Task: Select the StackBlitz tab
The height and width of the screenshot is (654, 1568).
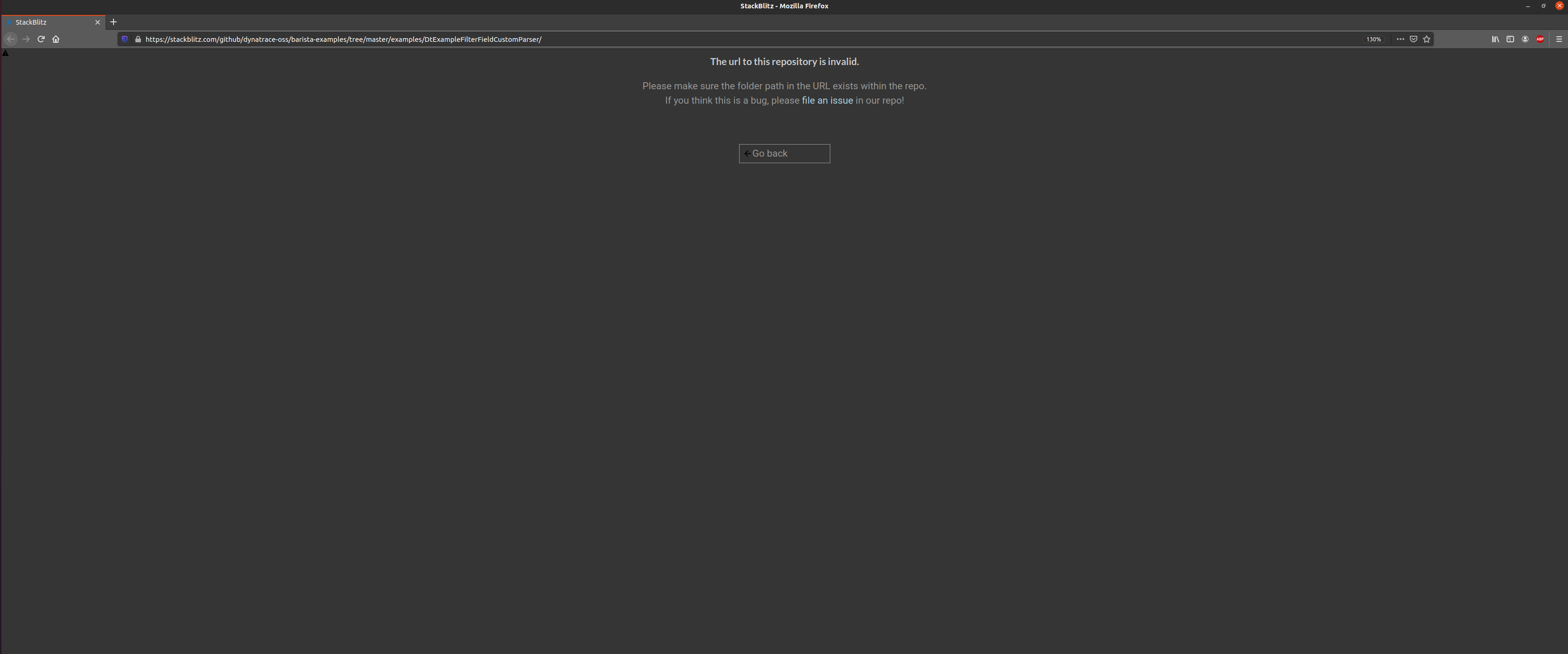Action: click(49, 22)
